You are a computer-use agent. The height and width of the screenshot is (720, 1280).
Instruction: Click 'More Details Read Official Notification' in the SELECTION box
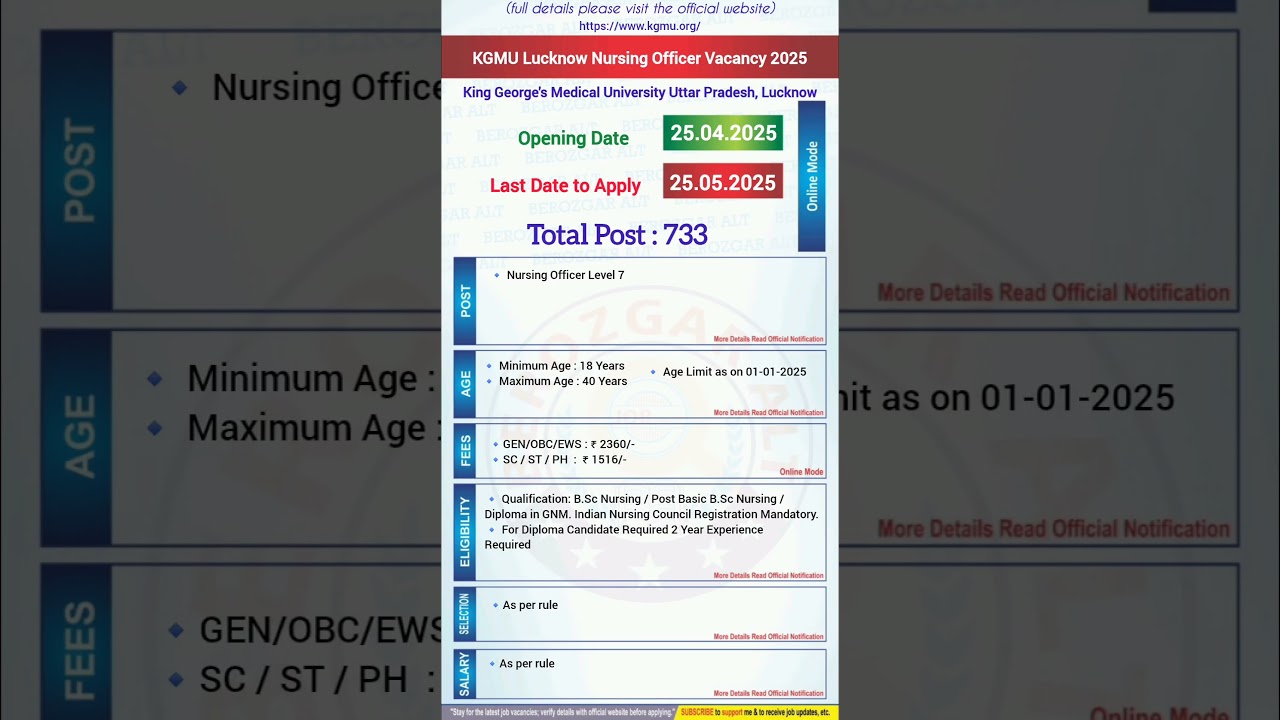[768, 636]
